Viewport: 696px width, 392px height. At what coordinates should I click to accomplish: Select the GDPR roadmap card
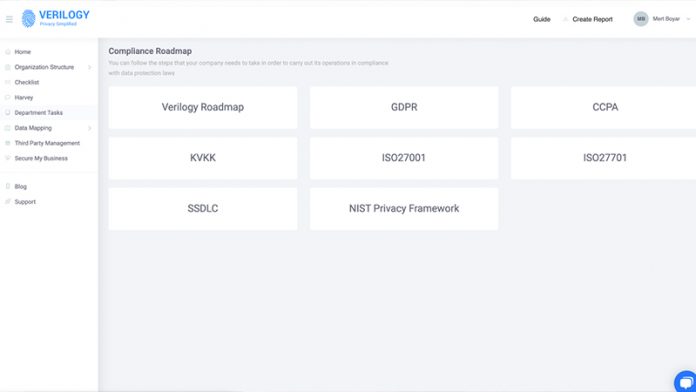pos(404,107)
